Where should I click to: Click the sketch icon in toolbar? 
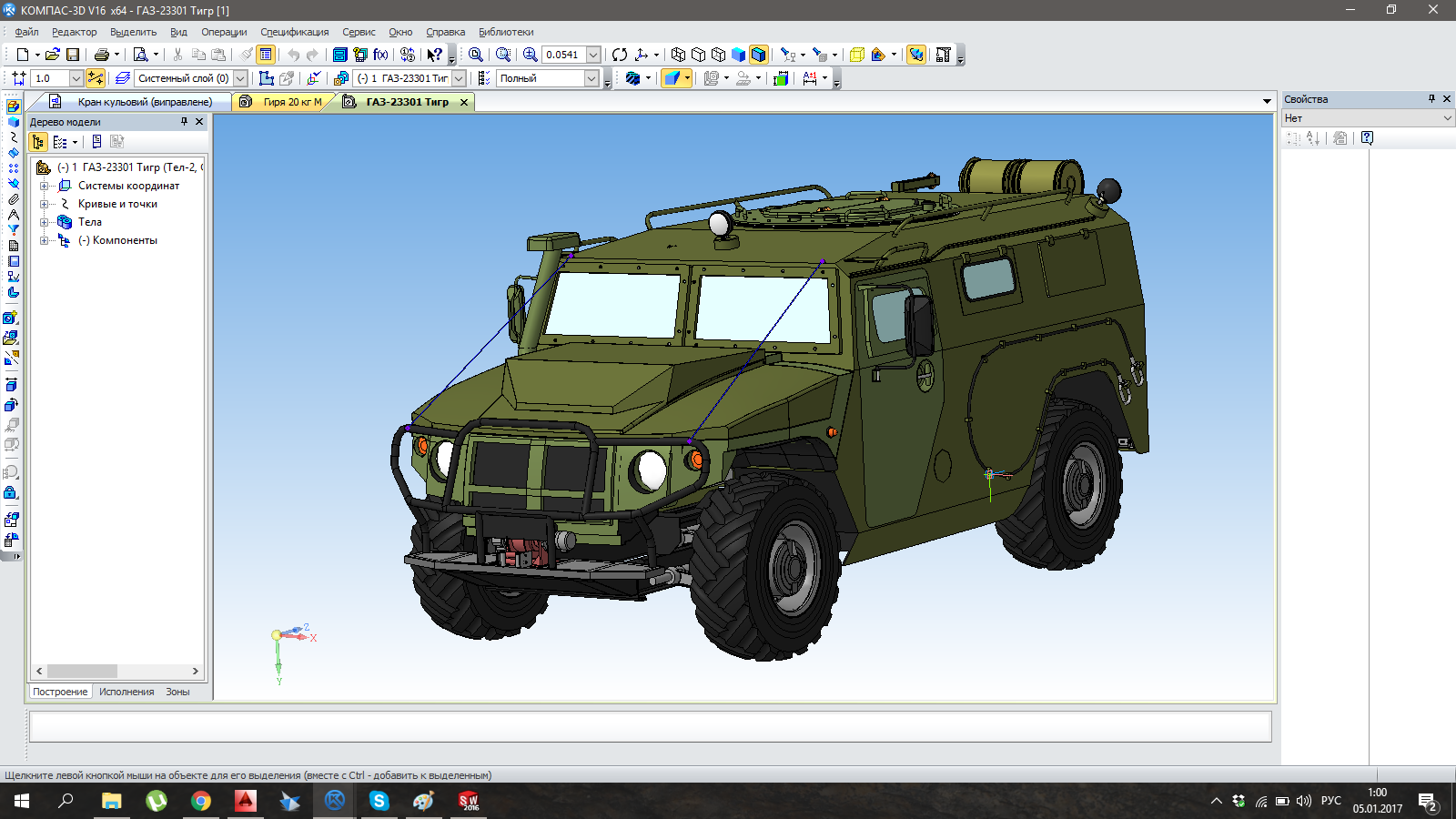tap(267, 78)
